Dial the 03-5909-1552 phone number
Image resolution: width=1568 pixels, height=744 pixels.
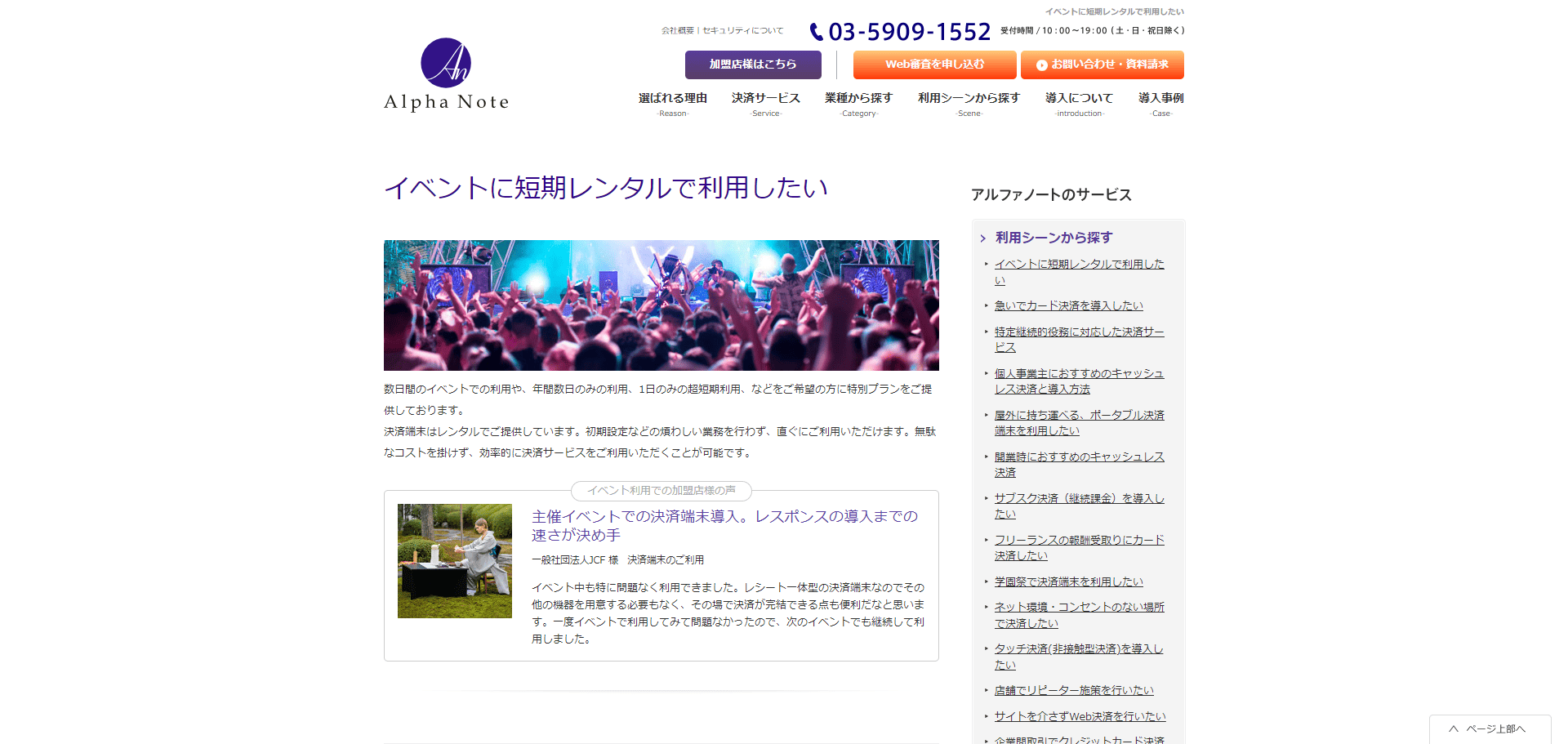908,31
